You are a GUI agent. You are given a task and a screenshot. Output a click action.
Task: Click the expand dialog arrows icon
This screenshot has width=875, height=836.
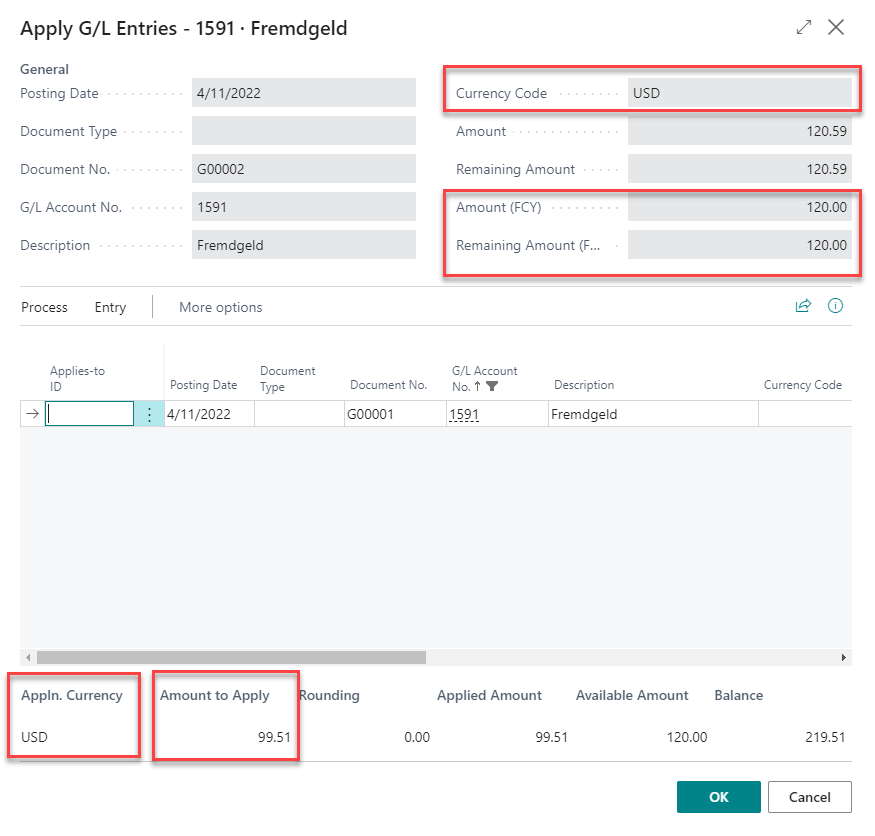click(804, 28)
